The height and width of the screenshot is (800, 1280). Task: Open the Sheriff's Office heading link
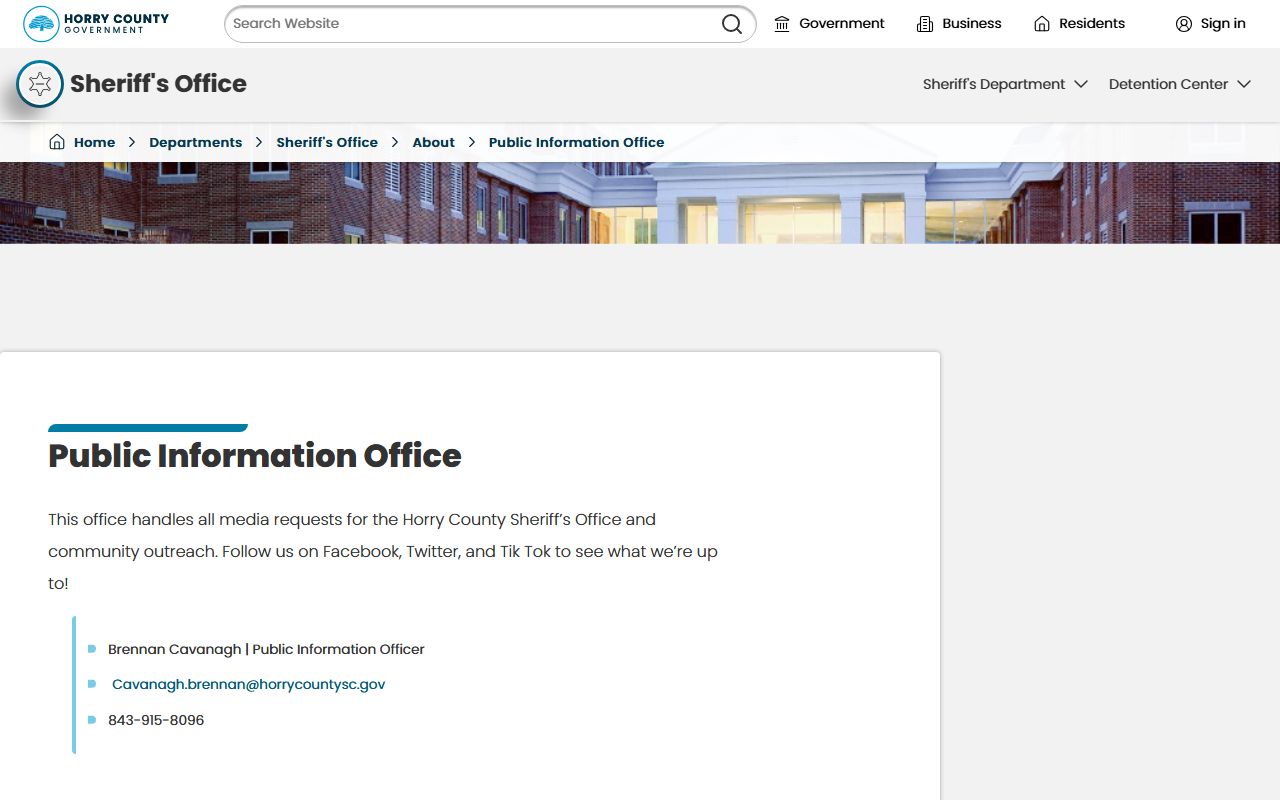158,84
